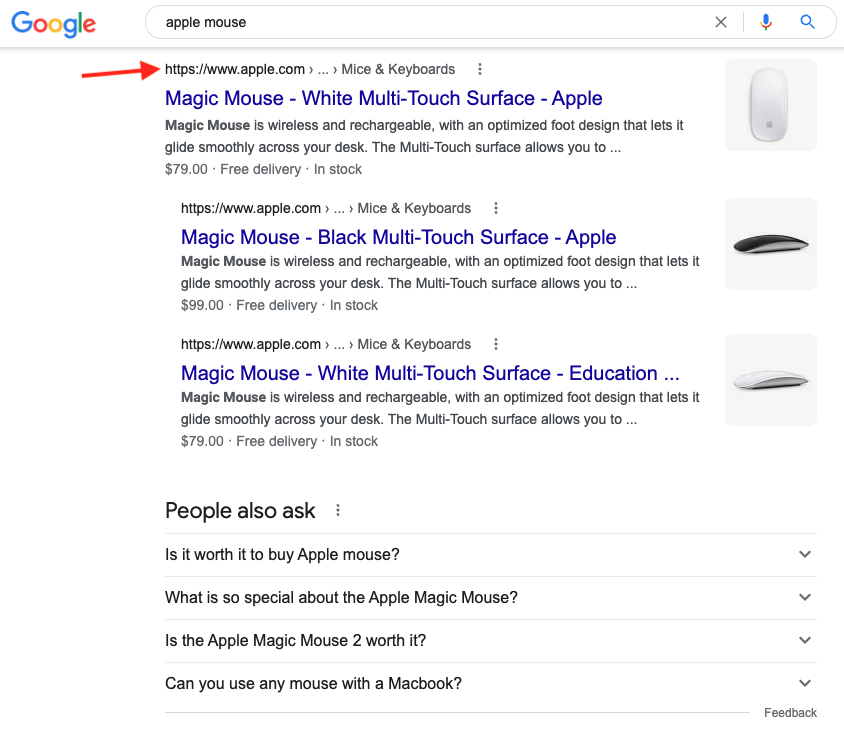Open options menu for first Apple result
The height and width of the screenshot is (735, 844).
[x=480, y=69]
